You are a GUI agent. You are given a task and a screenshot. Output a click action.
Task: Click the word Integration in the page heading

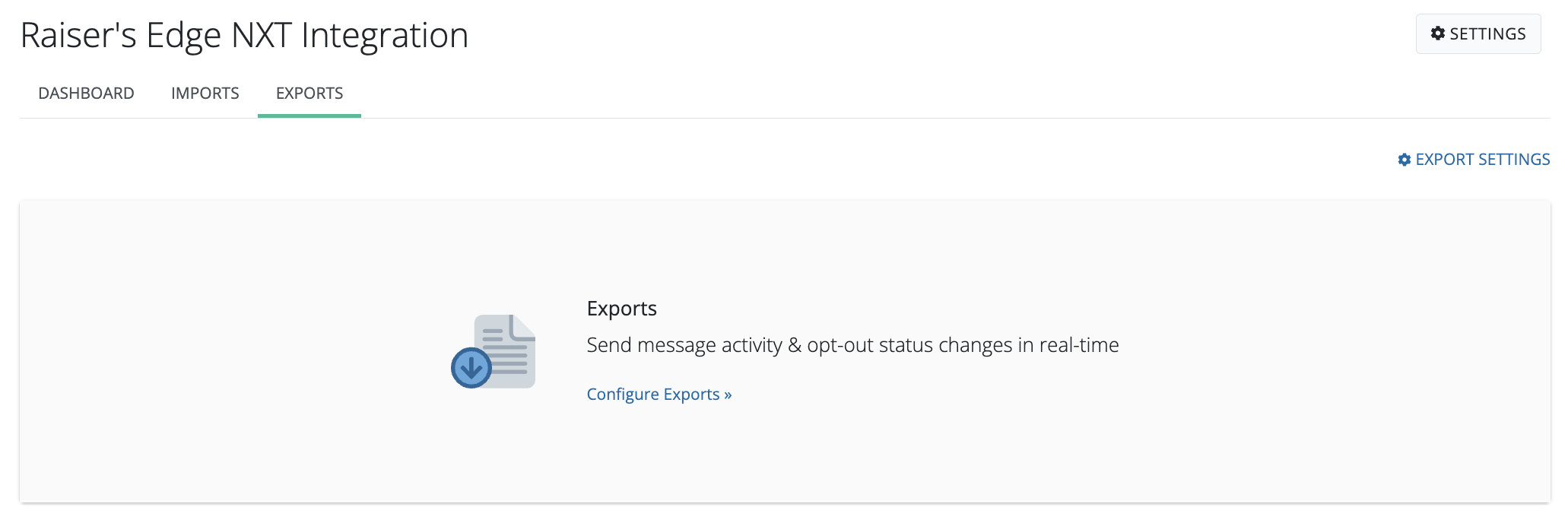point(385,36)
